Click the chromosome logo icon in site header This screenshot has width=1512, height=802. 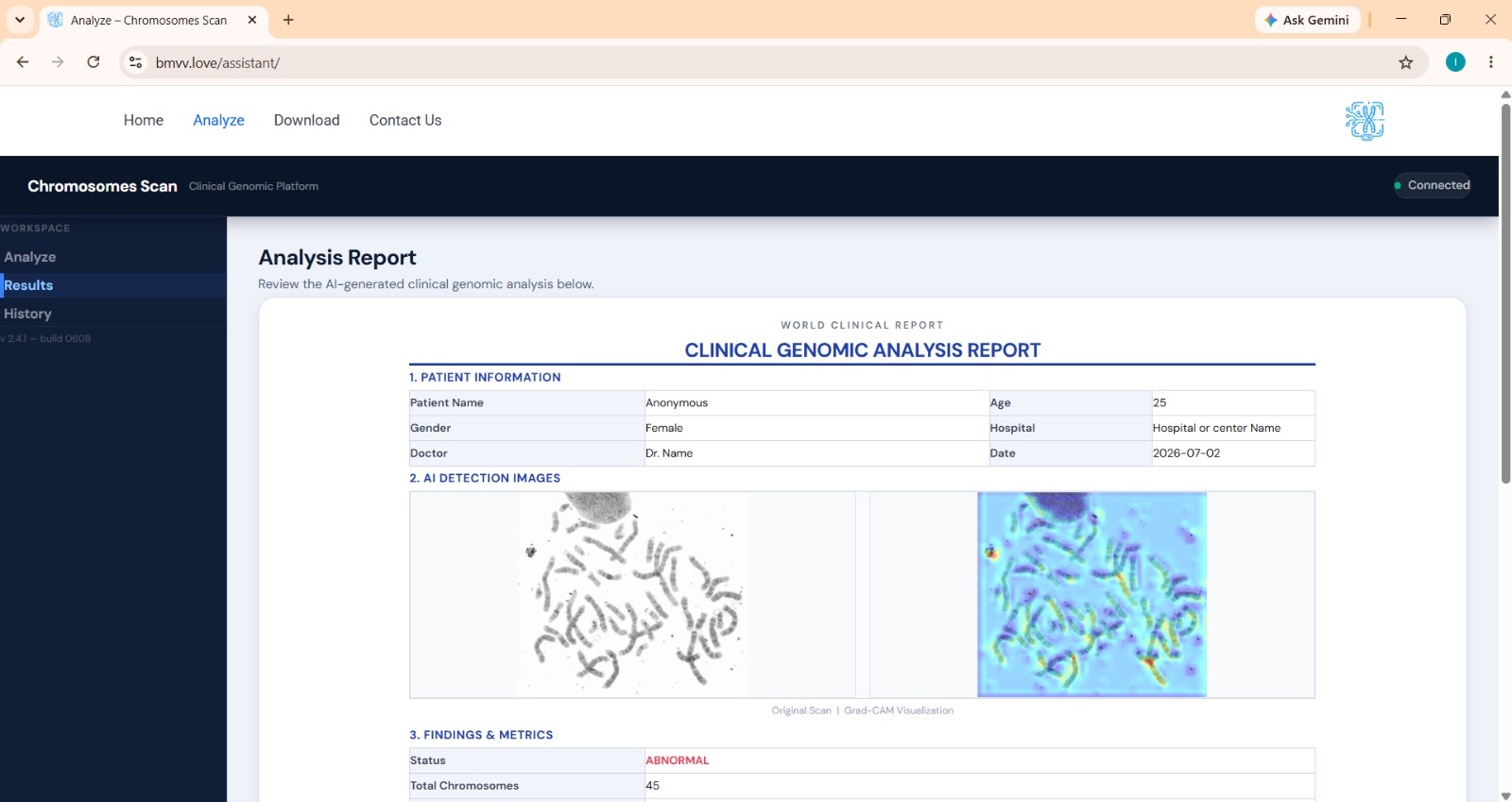click(1365, 121)
